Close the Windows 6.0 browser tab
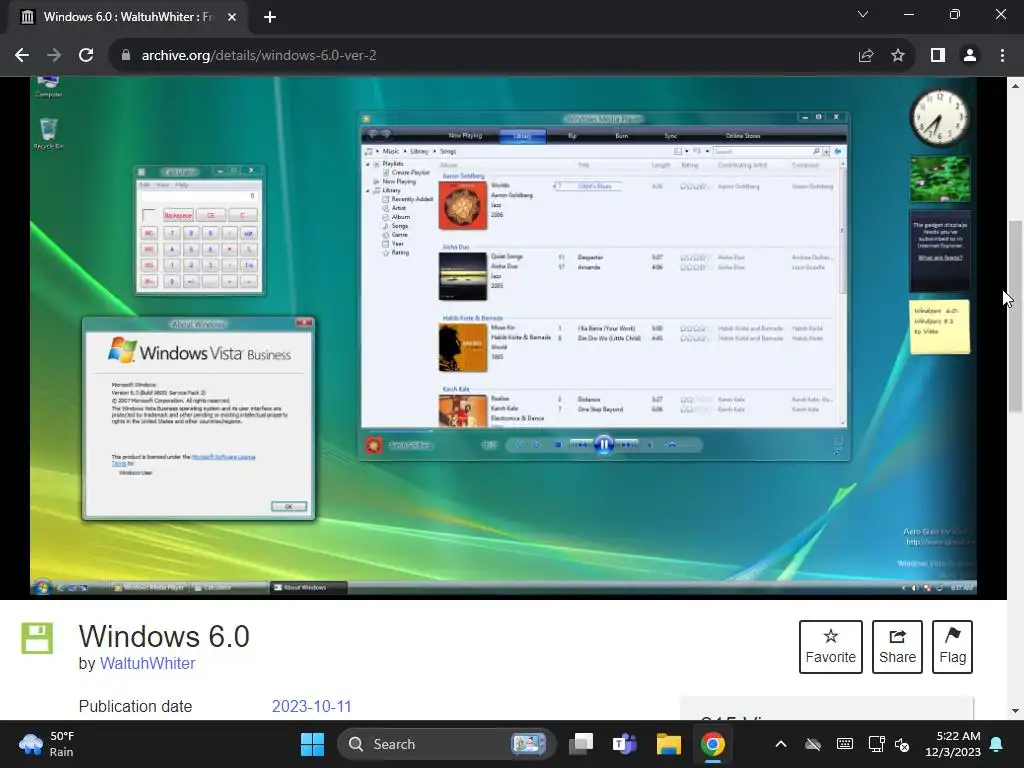1024x768 pixels. click(232, 17)
